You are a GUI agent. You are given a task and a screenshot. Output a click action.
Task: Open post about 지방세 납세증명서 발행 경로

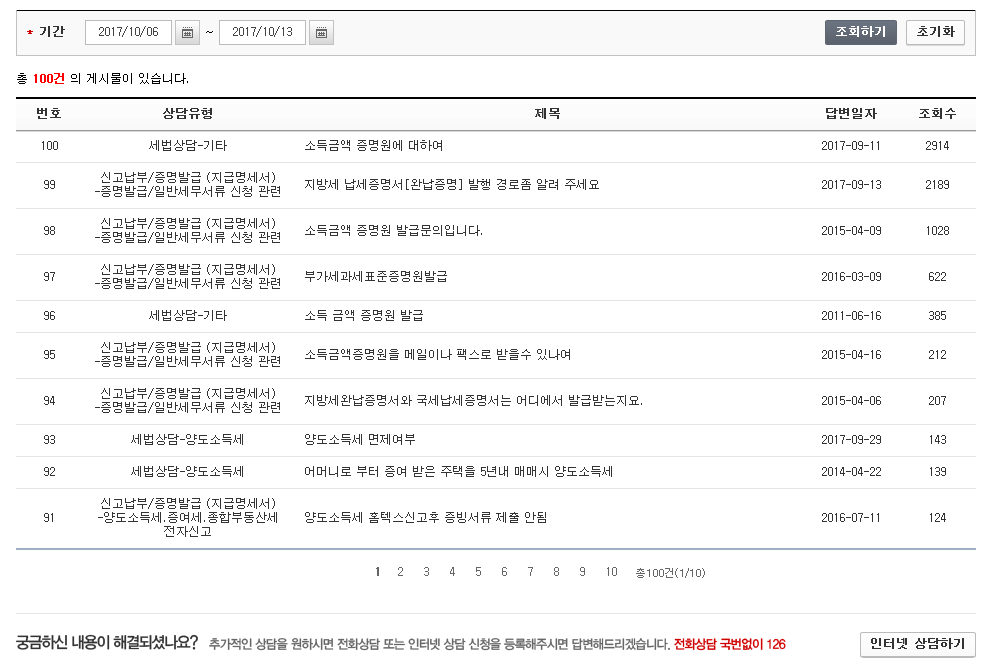click(451, 185)
